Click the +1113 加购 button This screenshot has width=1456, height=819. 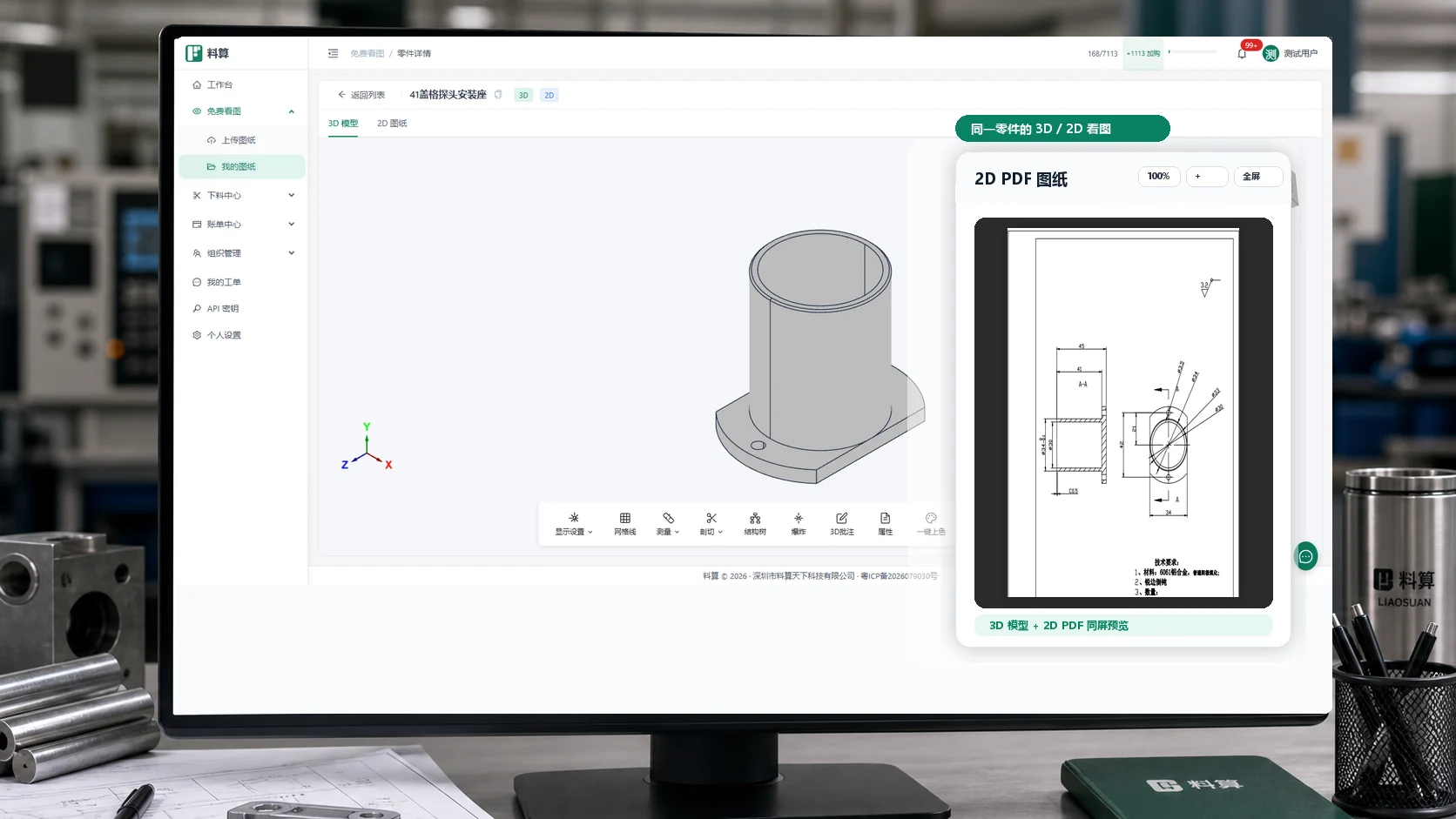click(x=1143, y=53)
